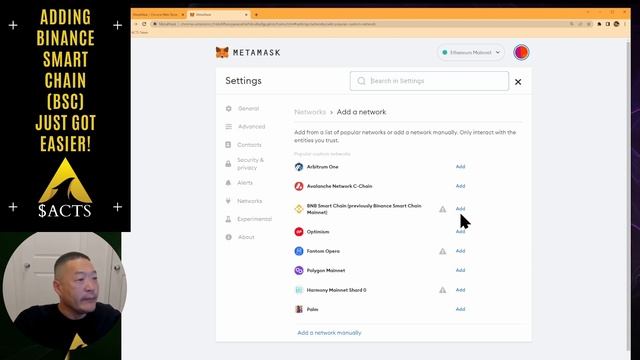The height and width of the screenshot is (360, 640).
Task: Add the Fantom Opera network
Action: (x=460, y=251)
